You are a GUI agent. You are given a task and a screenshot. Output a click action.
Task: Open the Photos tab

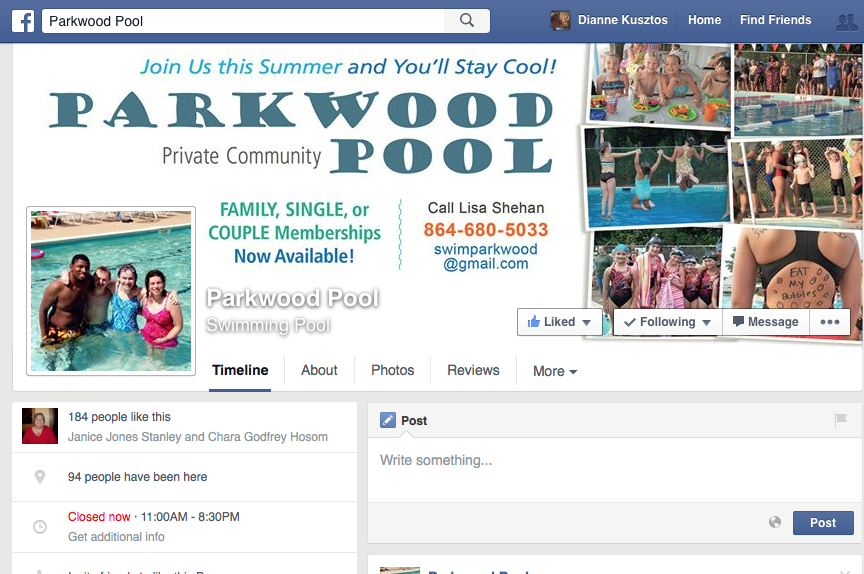[x=392, y=370]
